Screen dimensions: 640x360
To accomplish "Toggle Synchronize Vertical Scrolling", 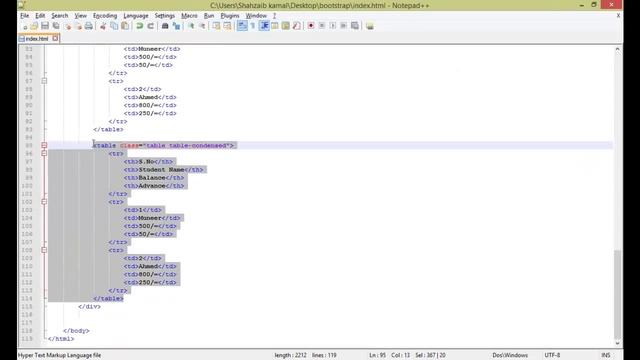I will (x=216, y=26).
